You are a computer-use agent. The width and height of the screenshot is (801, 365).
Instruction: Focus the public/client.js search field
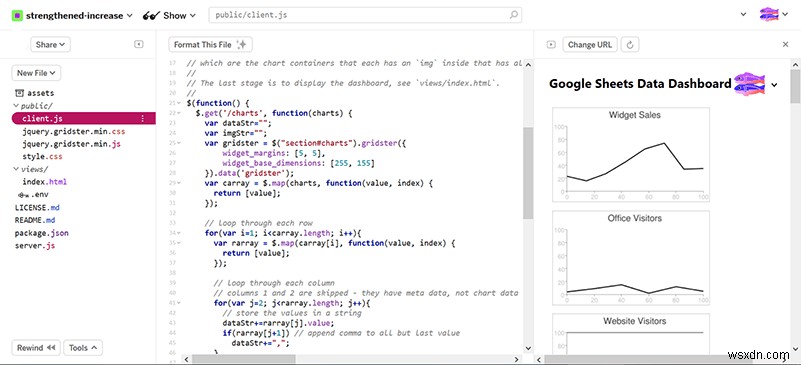tap(365, 15)
